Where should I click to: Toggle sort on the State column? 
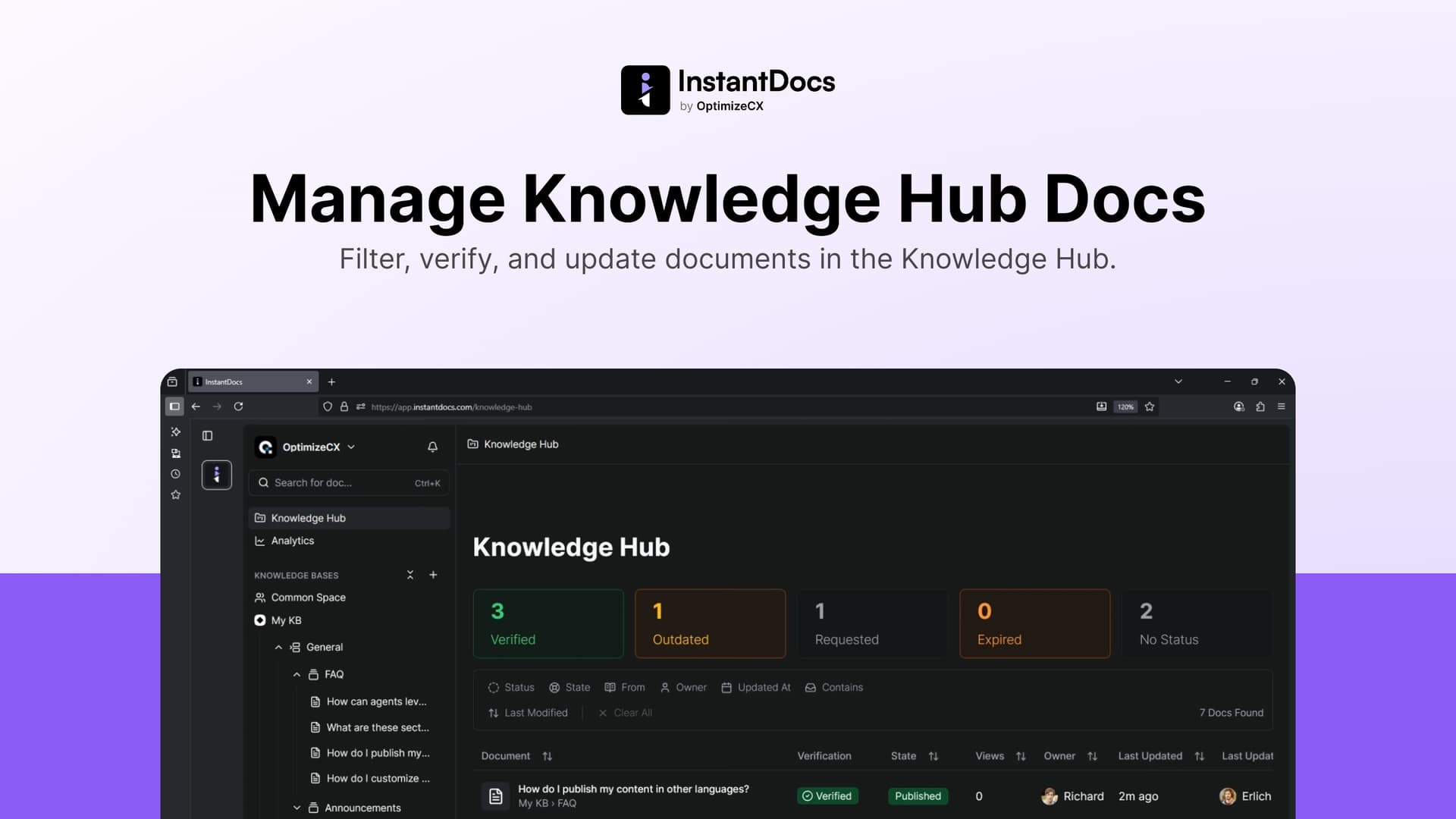coord(934,756)
